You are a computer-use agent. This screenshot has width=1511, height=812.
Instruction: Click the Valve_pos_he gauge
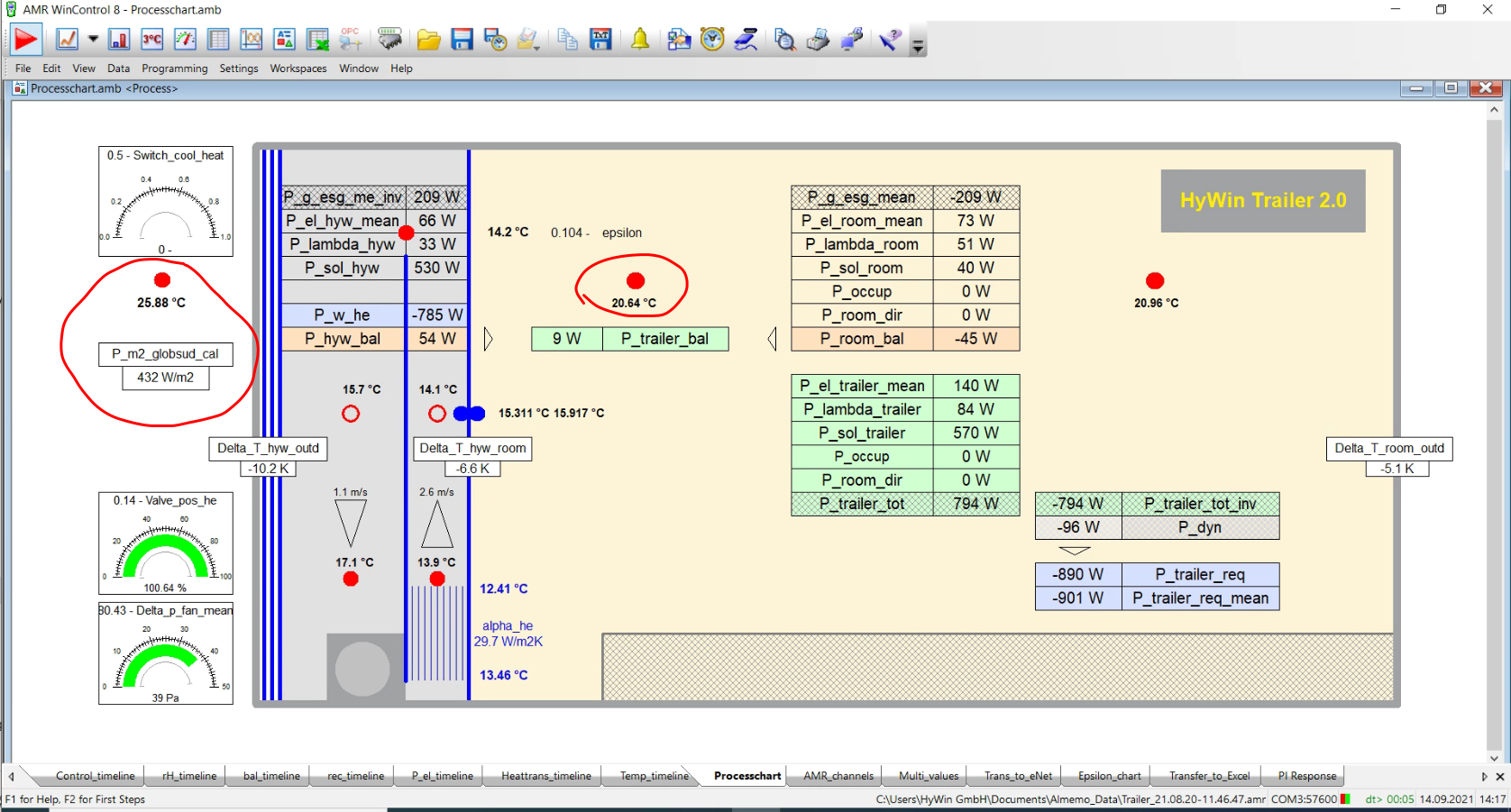pyautogui.click(x=166, y=543)
